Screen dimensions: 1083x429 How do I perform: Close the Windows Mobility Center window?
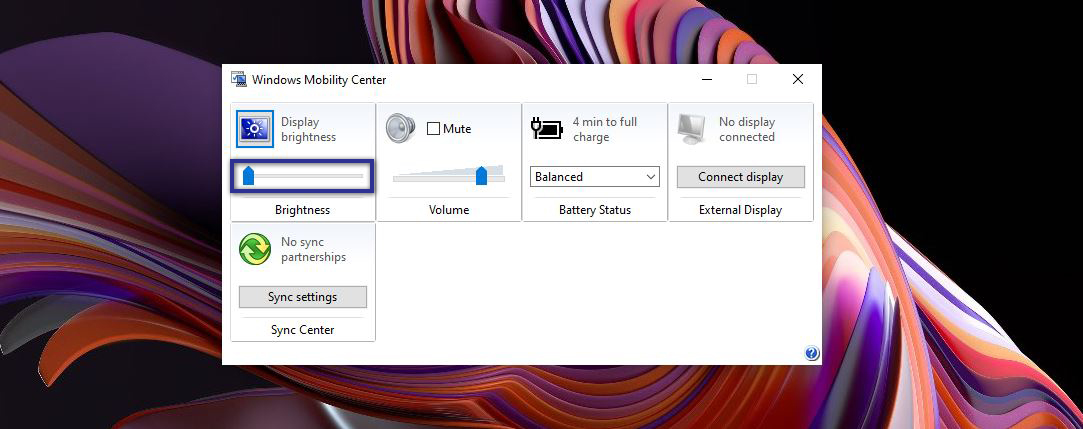pyautogui.click(x=797, y=80)
